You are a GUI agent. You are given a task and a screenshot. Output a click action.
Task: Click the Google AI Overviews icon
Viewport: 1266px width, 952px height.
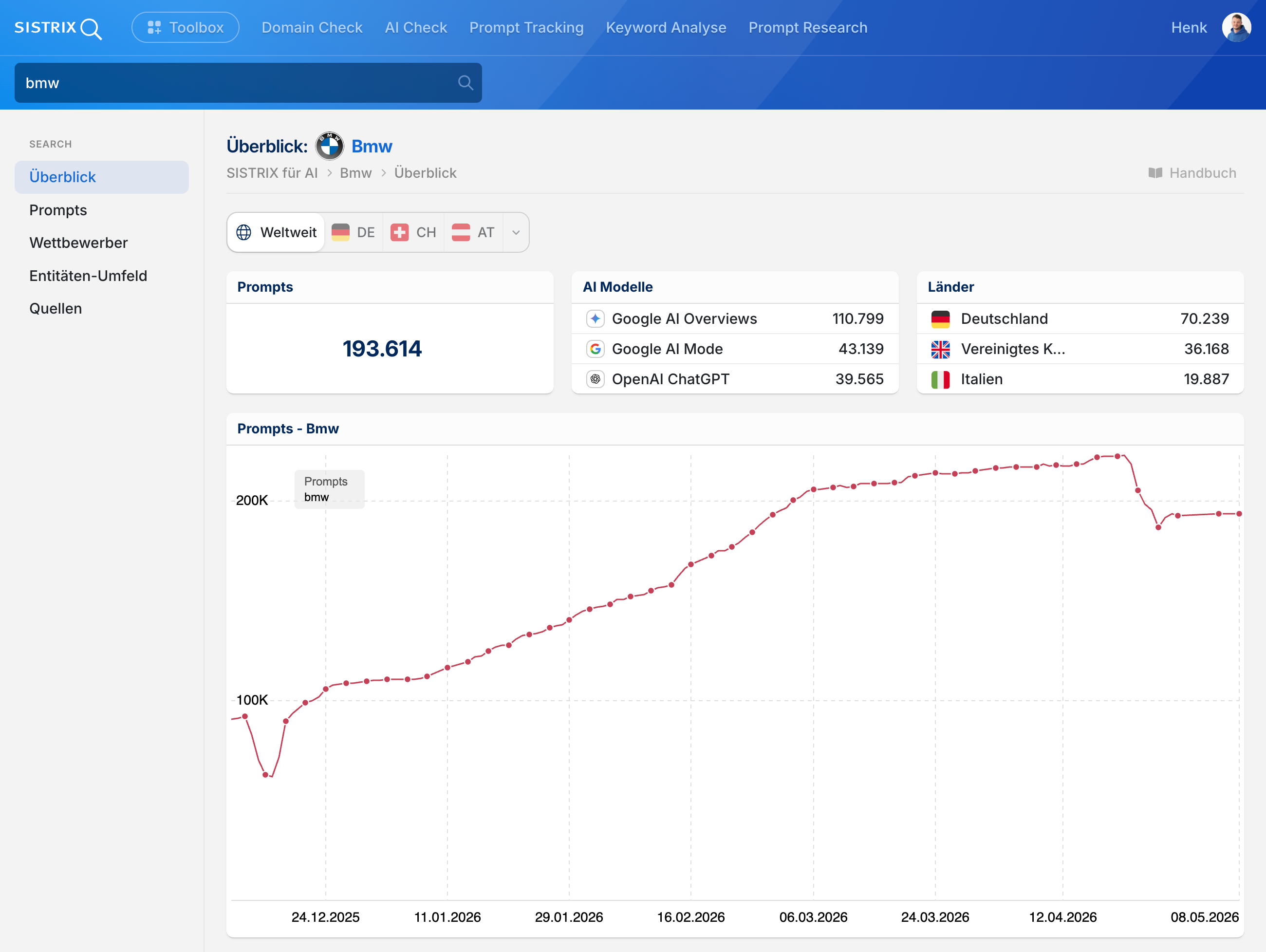[x=595, y=319]
